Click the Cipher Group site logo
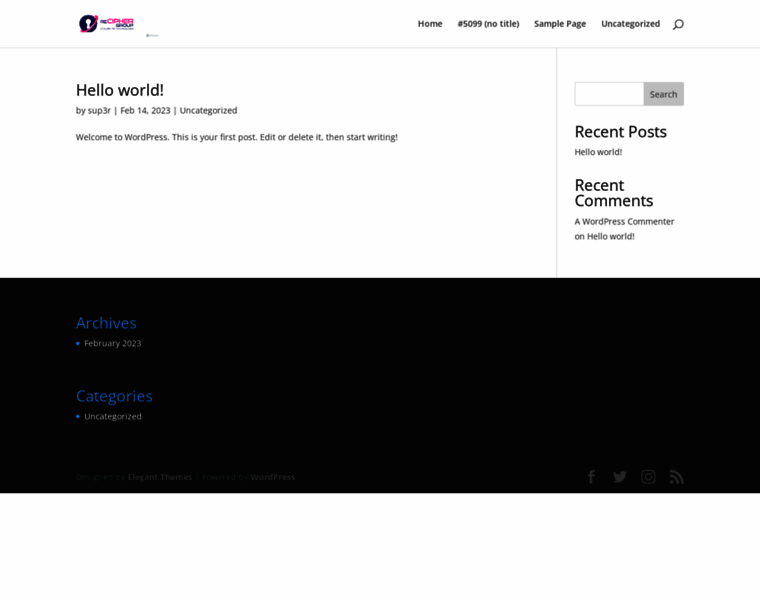Image resolution: width=760 pixels, height=600 pixels. click(x=107, y=24)
